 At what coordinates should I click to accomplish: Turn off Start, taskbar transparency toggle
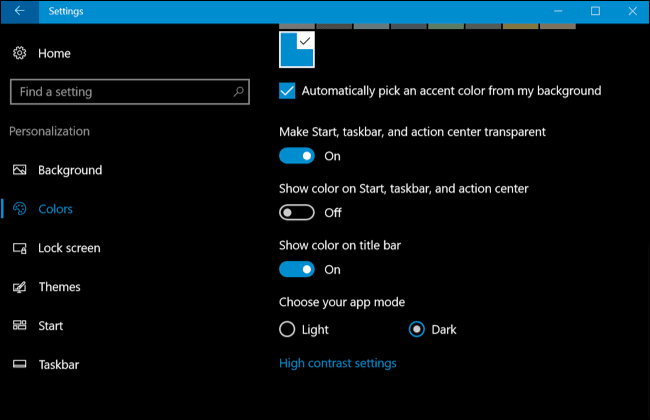[x=297, y=156]
